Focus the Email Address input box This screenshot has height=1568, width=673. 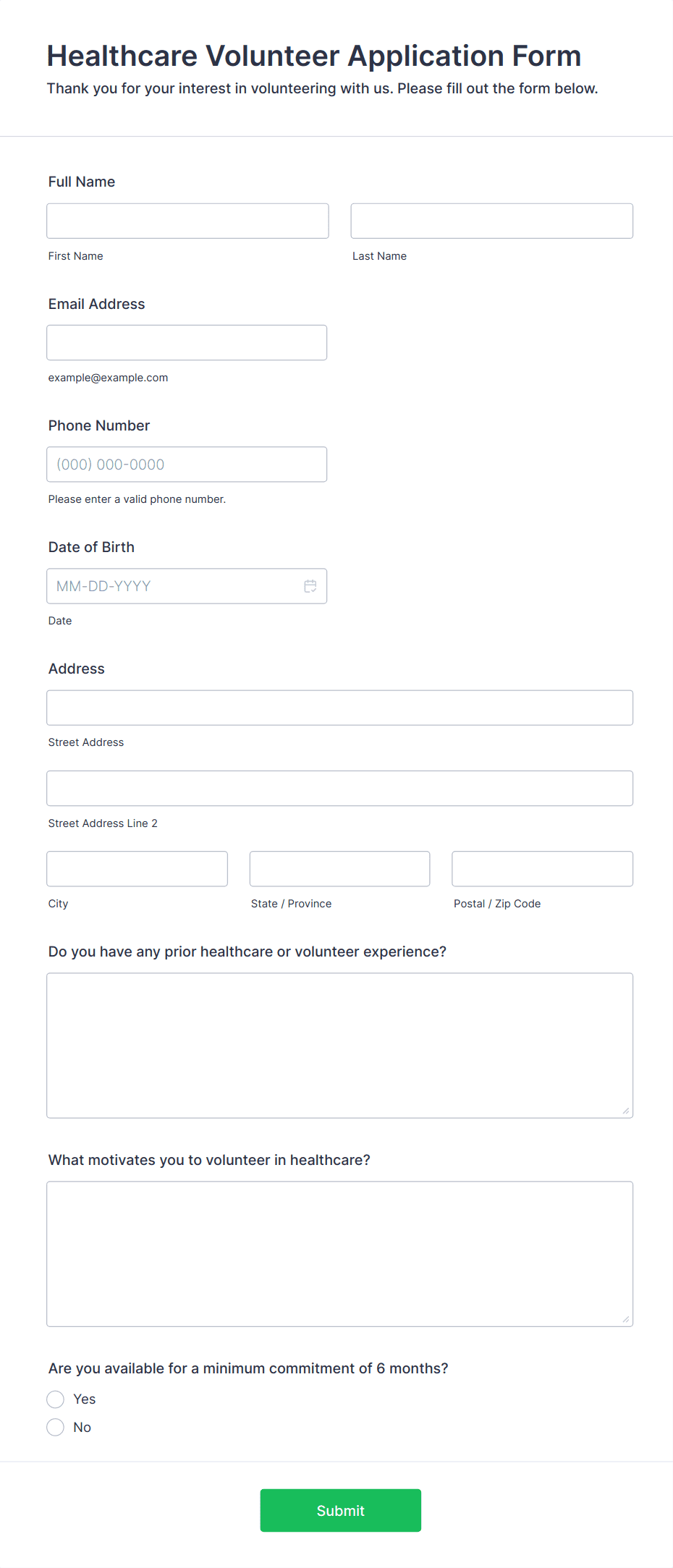(187, 342)
